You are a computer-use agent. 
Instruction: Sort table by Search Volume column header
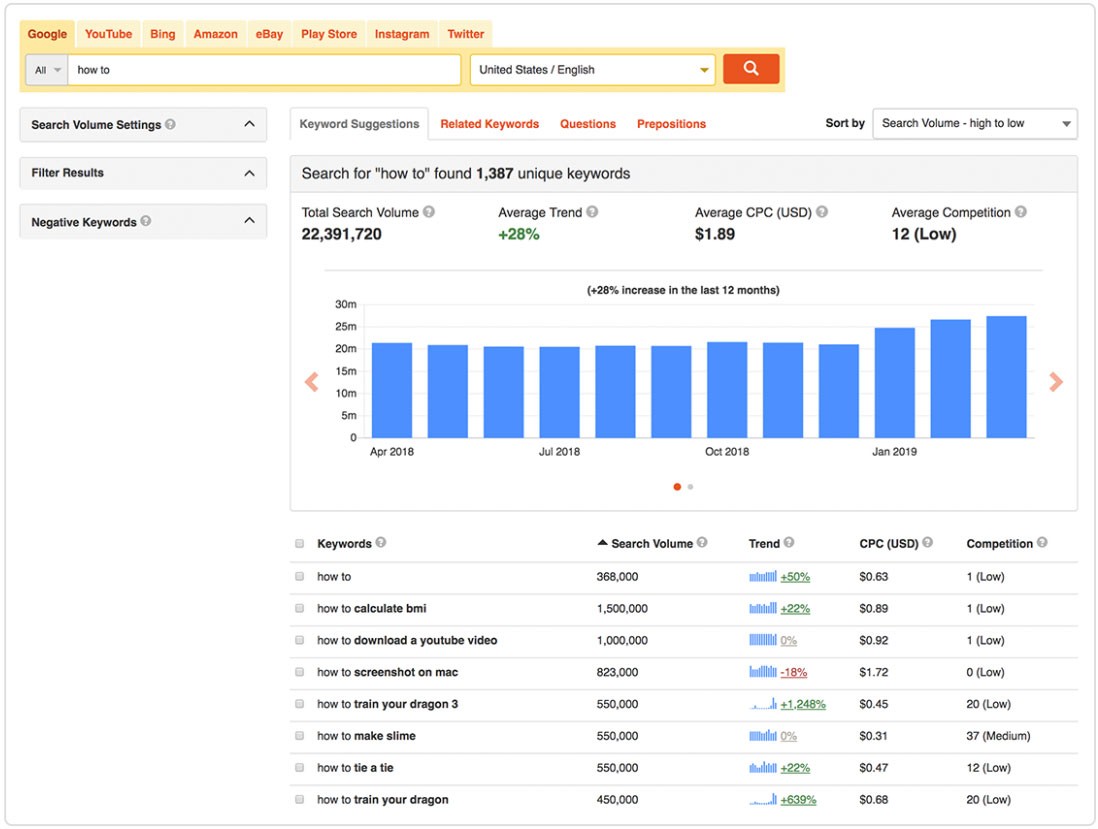coord(651,543)
